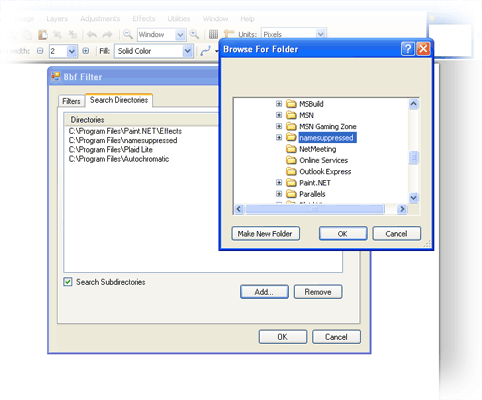Decrease brush width with minus button
This screenshot has height=400, width=482.
tap(40, 51)
